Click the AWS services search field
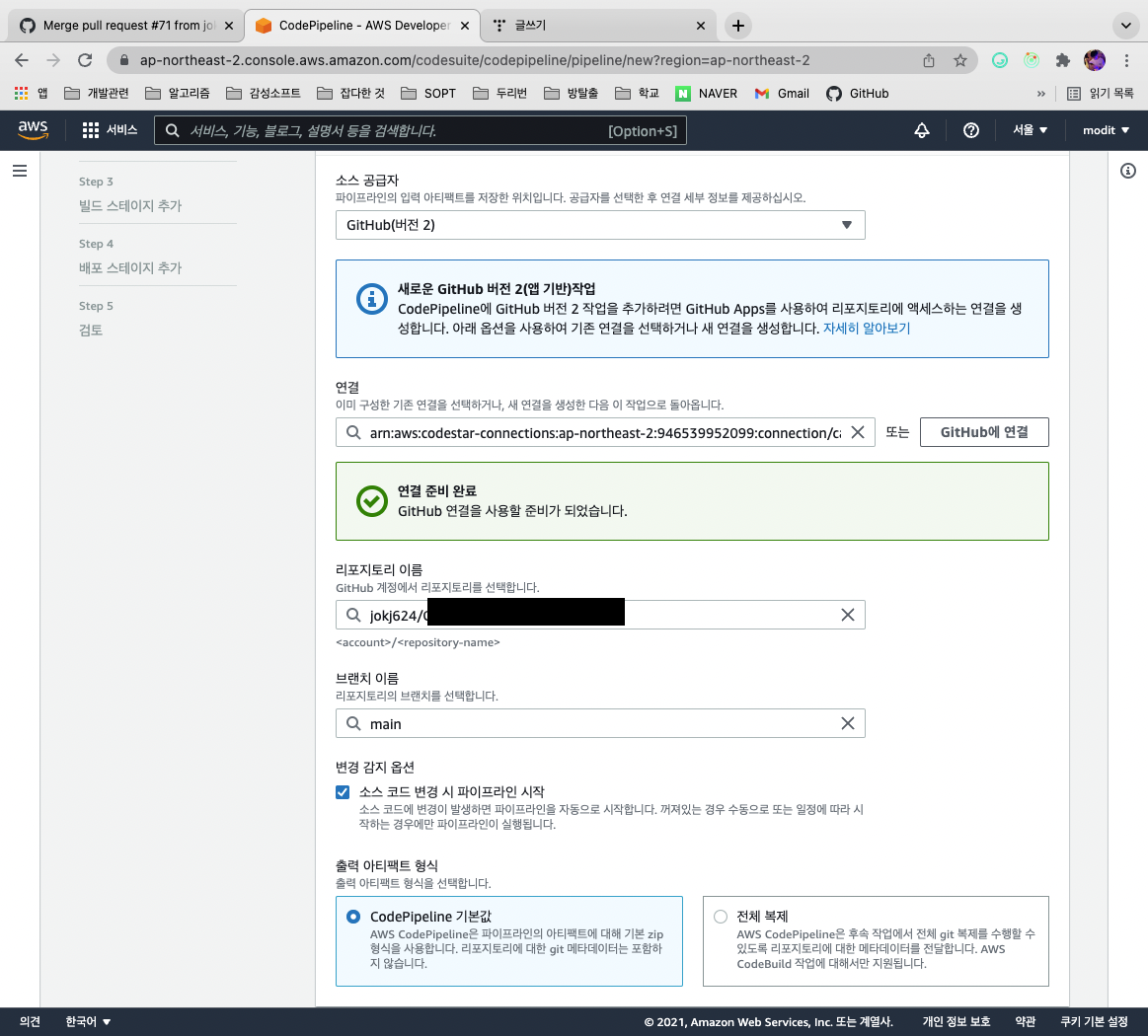 pyautogui.click(x=421, y=130)
